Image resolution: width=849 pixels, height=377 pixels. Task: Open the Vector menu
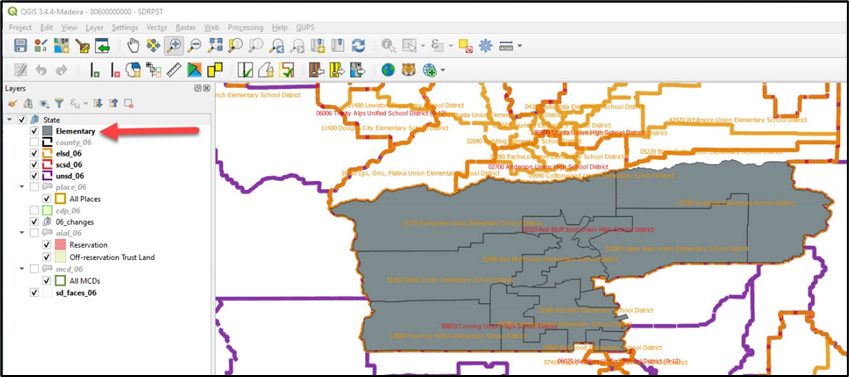(156, 27)
